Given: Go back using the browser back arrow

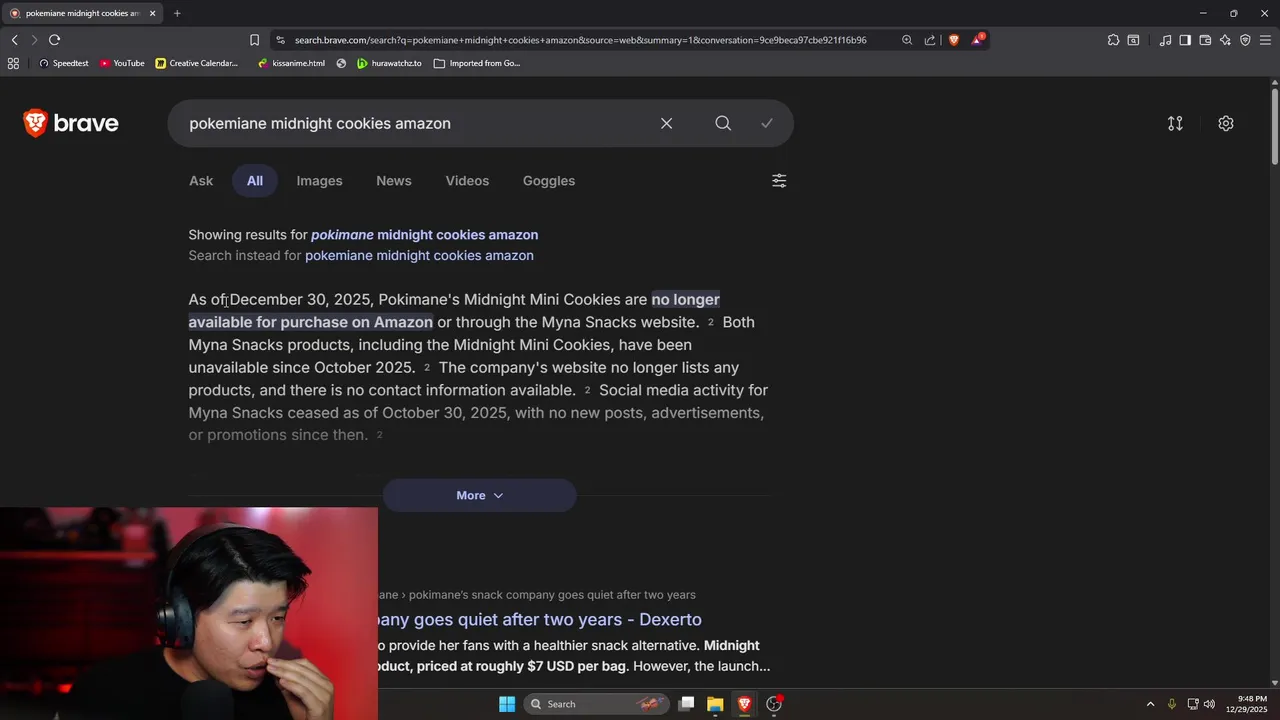Looking at the screenshot, I should [x=14, y=40].
